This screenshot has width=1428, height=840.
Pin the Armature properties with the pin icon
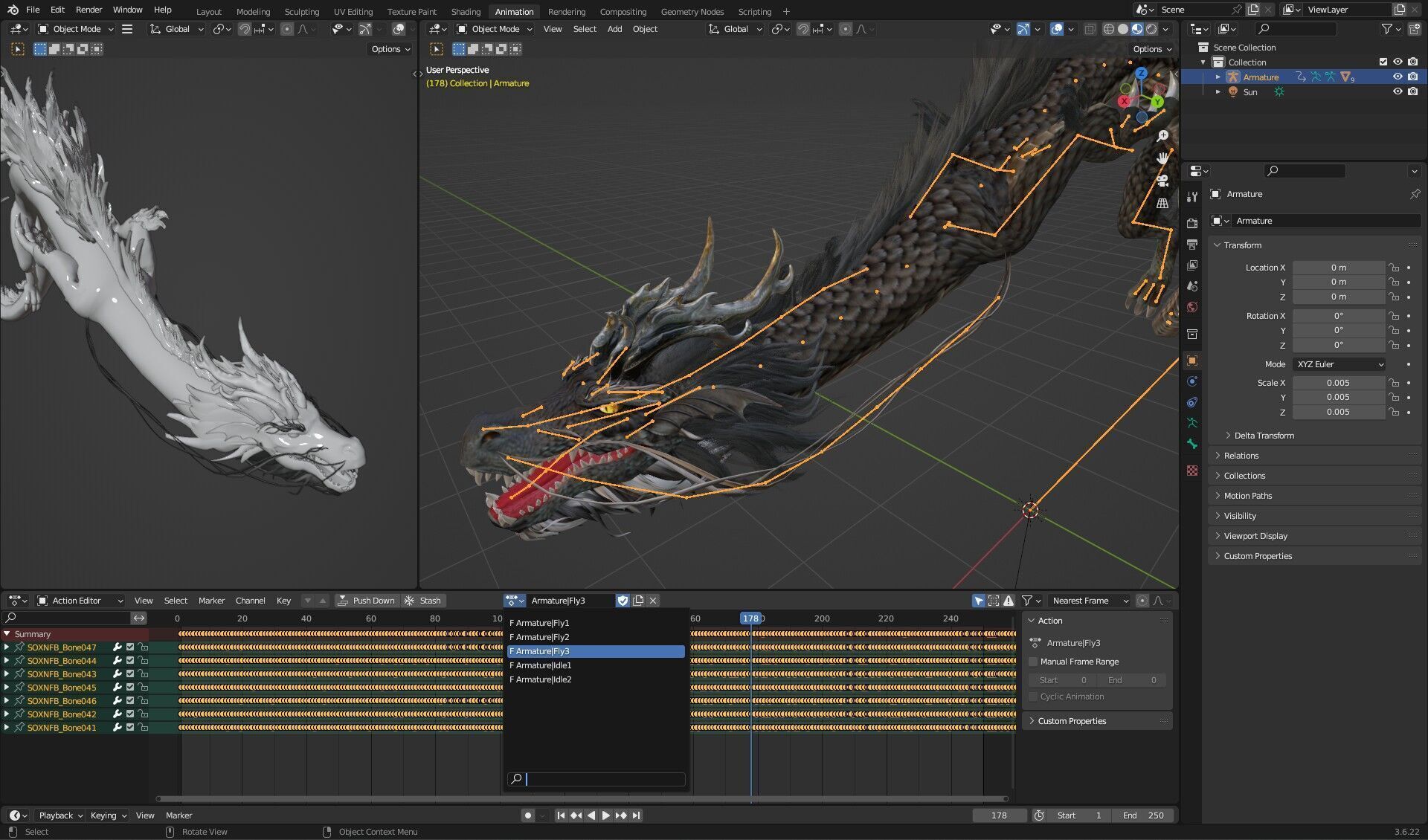1414,194
